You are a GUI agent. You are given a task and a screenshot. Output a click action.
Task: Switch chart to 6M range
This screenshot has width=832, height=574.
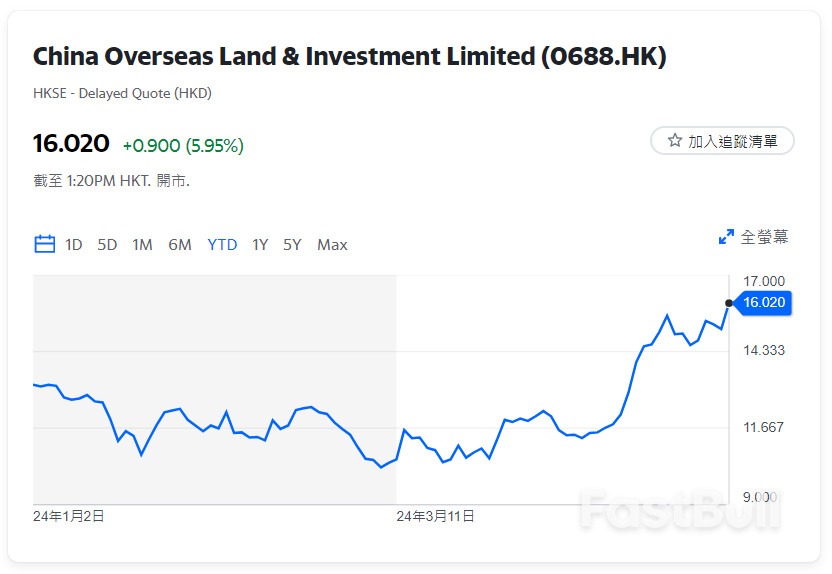[180, 245]
